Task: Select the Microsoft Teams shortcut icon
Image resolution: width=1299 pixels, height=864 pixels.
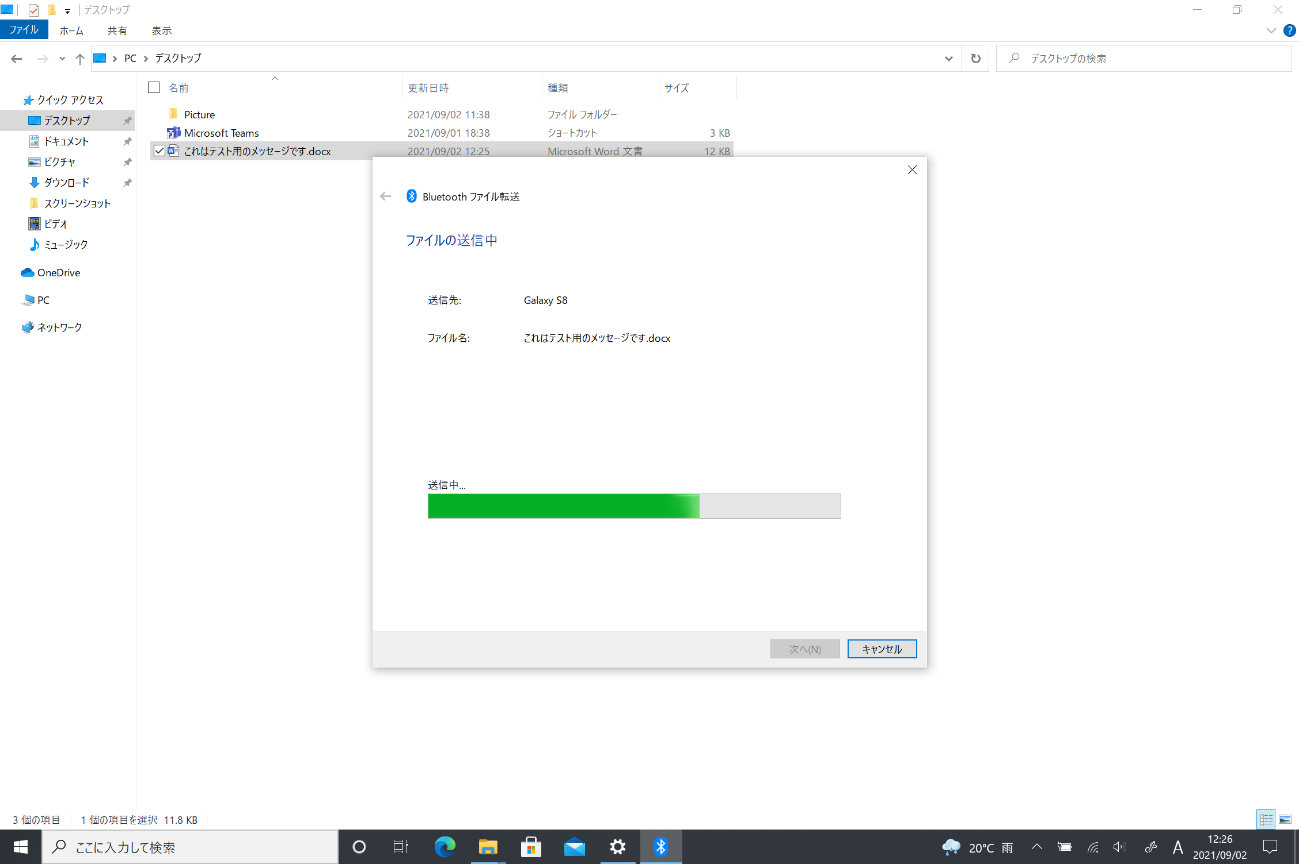Action: pos(174,133)
